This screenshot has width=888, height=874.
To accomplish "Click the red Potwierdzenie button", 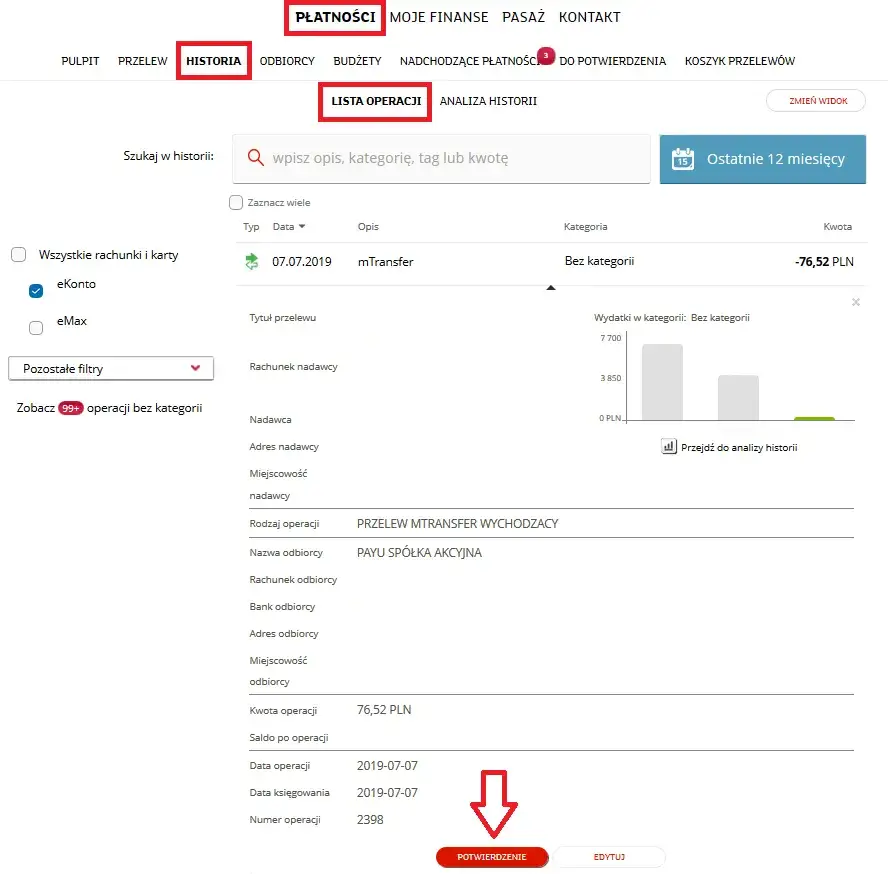I will (x=492, y=856).
